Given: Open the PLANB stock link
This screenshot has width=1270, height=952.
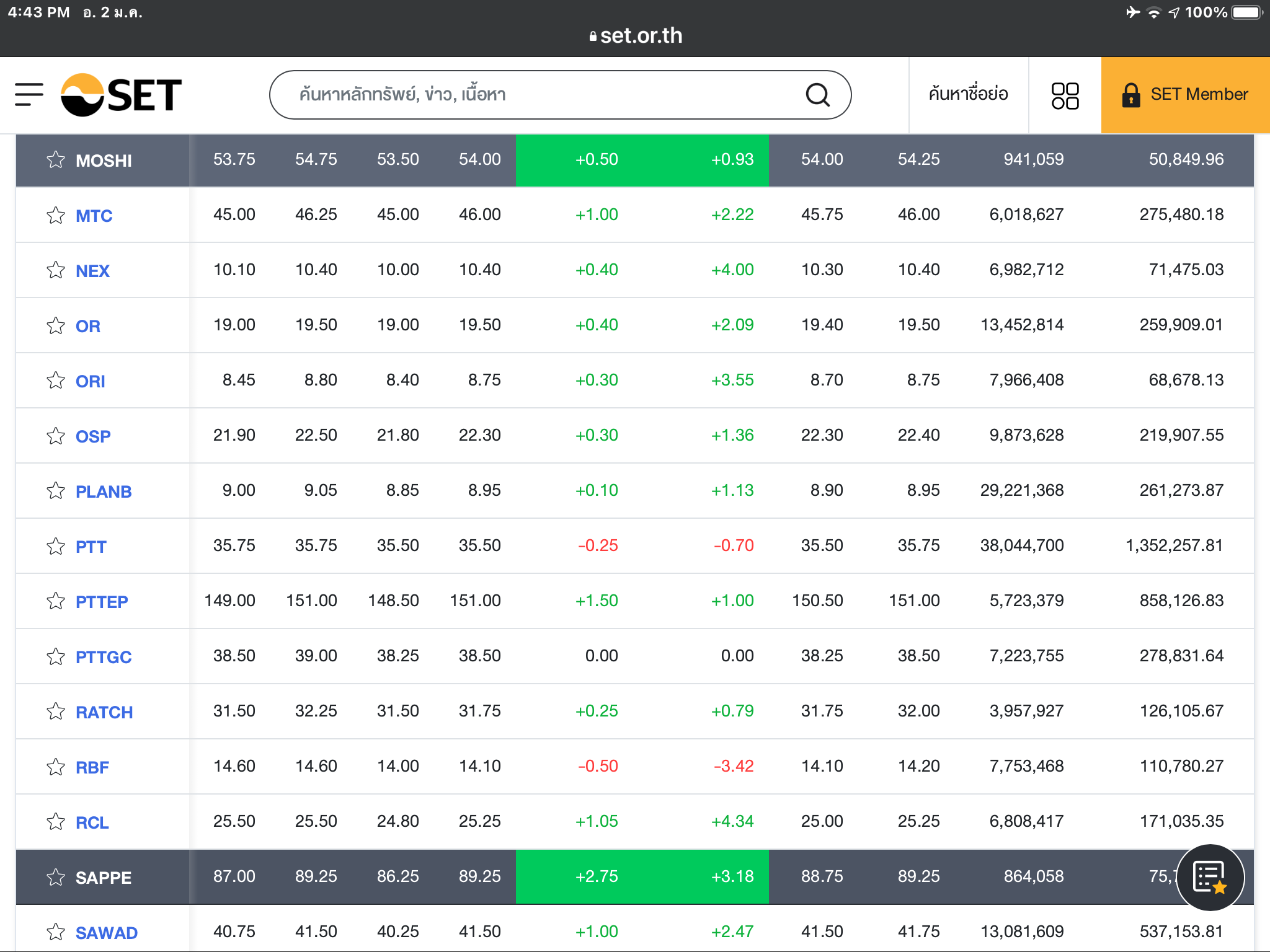Looking at the screenshot, I should point(104,491).
